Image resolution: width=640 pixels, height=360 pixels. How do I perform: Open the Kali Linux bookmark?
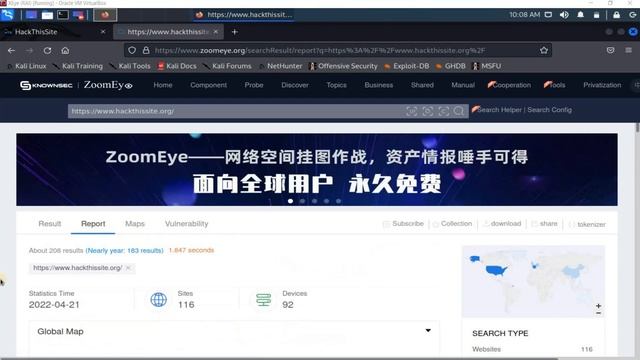click(x=27, y=66)
